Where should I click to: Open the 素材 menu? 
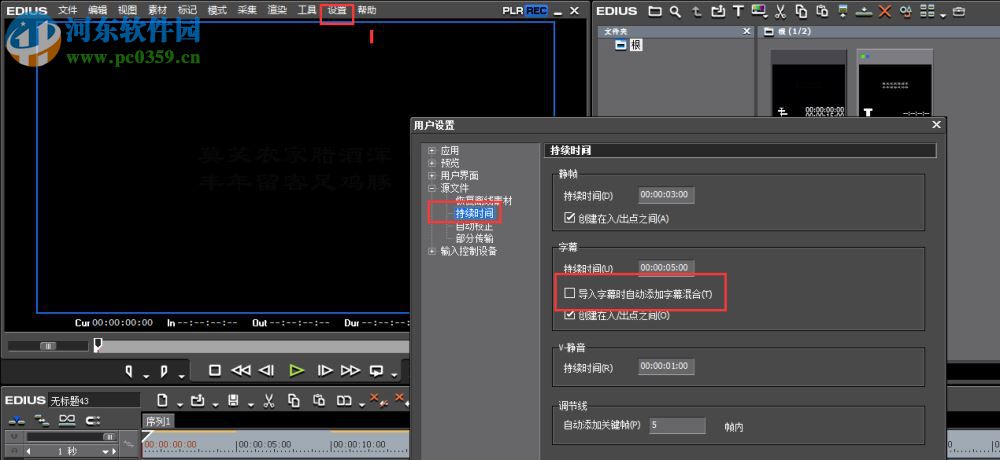click(x=158, y=10)
